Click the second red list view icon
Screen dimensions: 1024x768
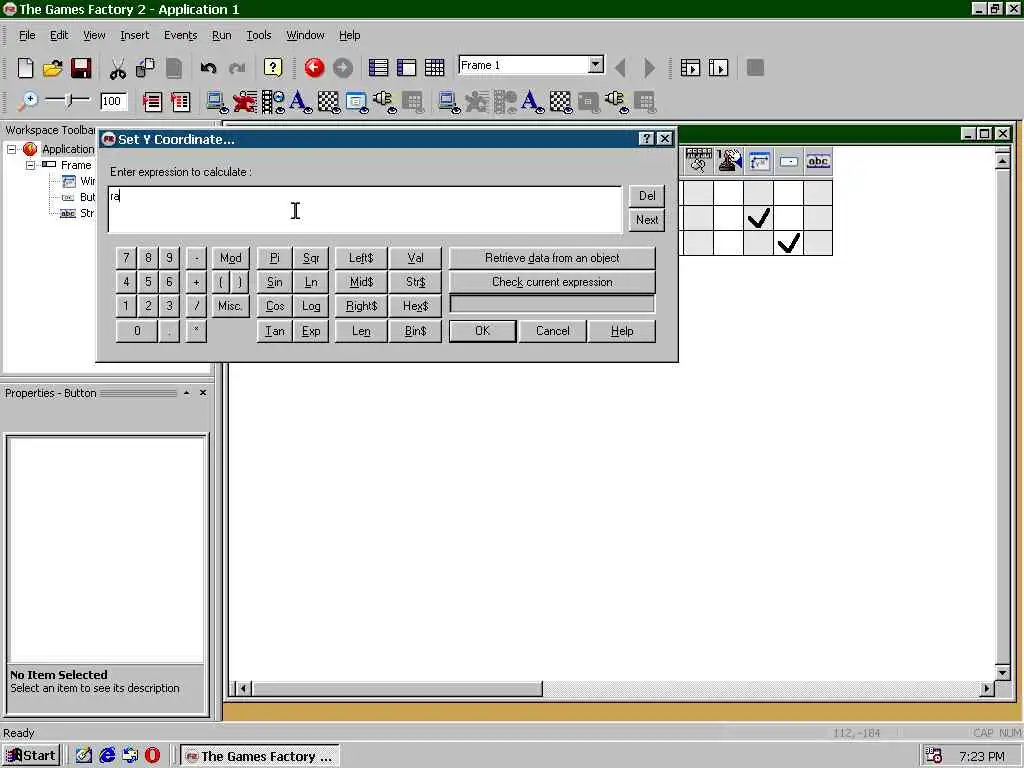pos(180,101)
